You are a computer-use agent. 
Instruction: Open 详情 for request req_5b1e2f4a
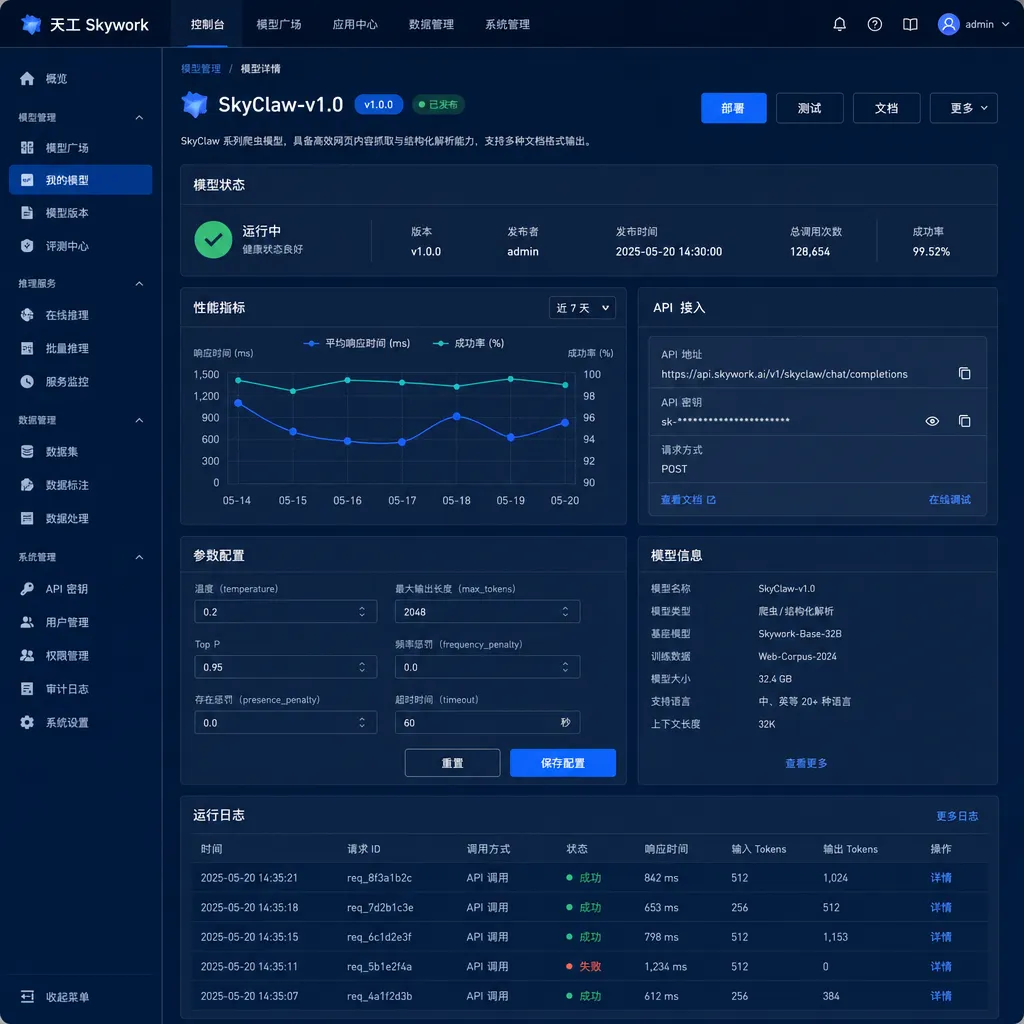[x=940, y=967]
